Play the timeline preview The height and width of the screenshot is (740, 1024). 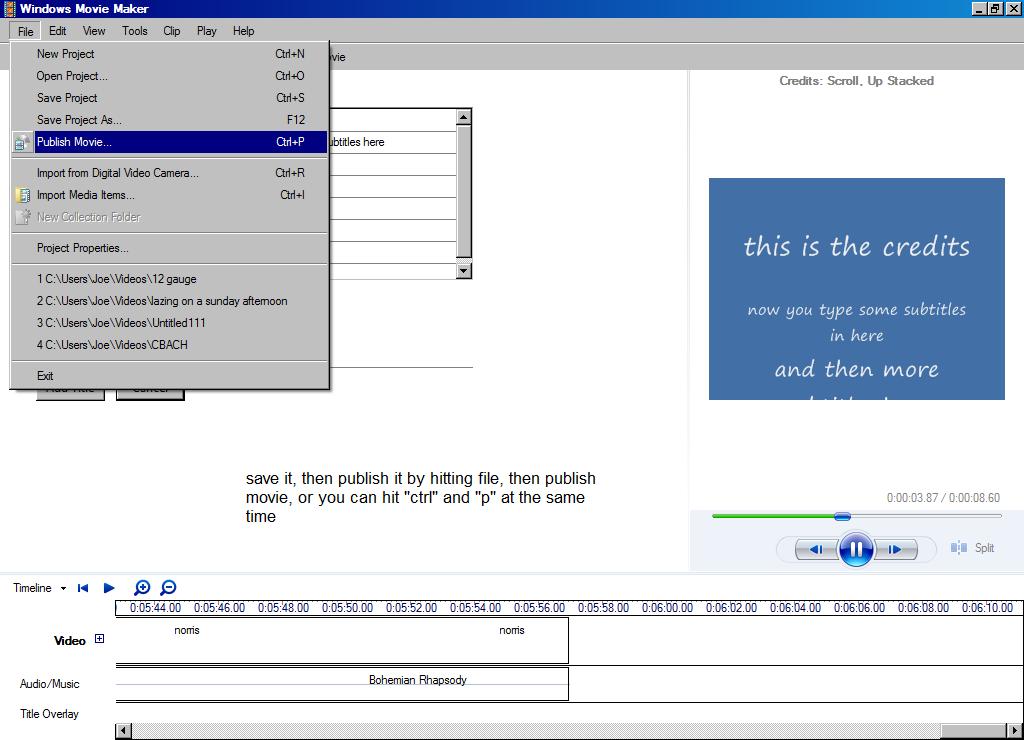pyautogui.click(x=109, y=588)
